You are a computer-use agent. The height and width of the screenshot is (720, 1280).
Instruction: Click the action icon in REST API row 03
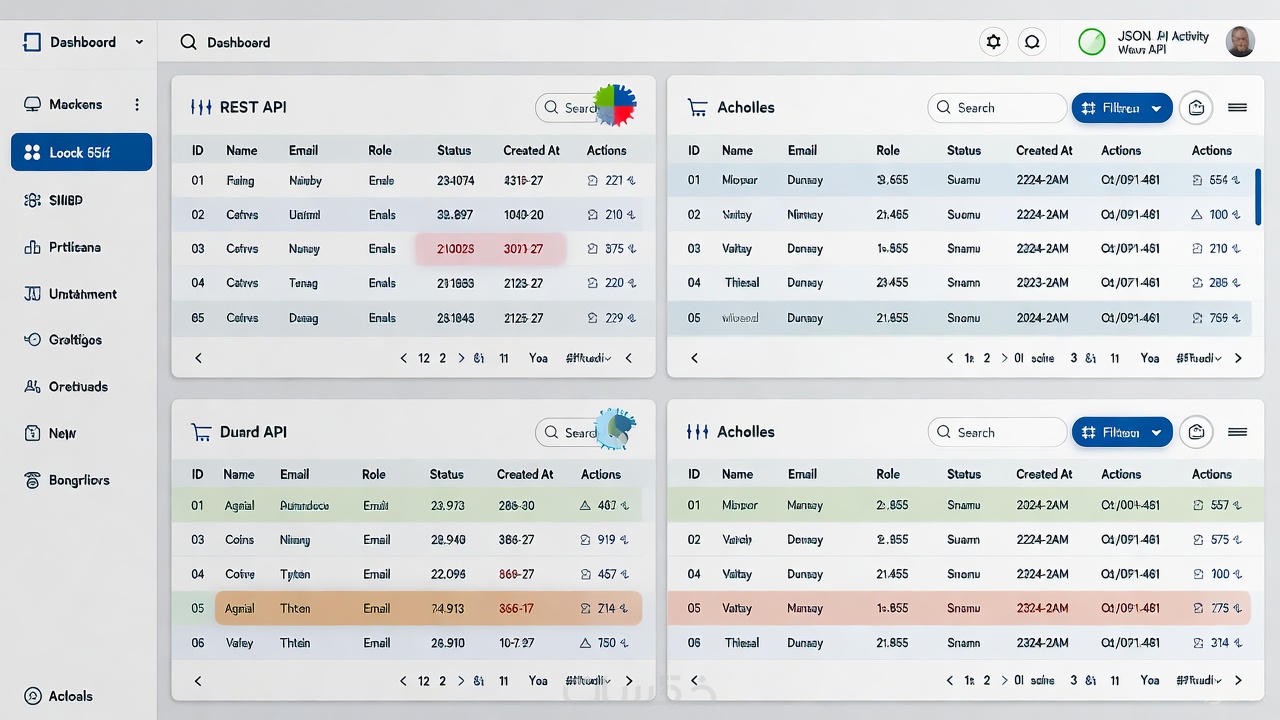point(592,249)
